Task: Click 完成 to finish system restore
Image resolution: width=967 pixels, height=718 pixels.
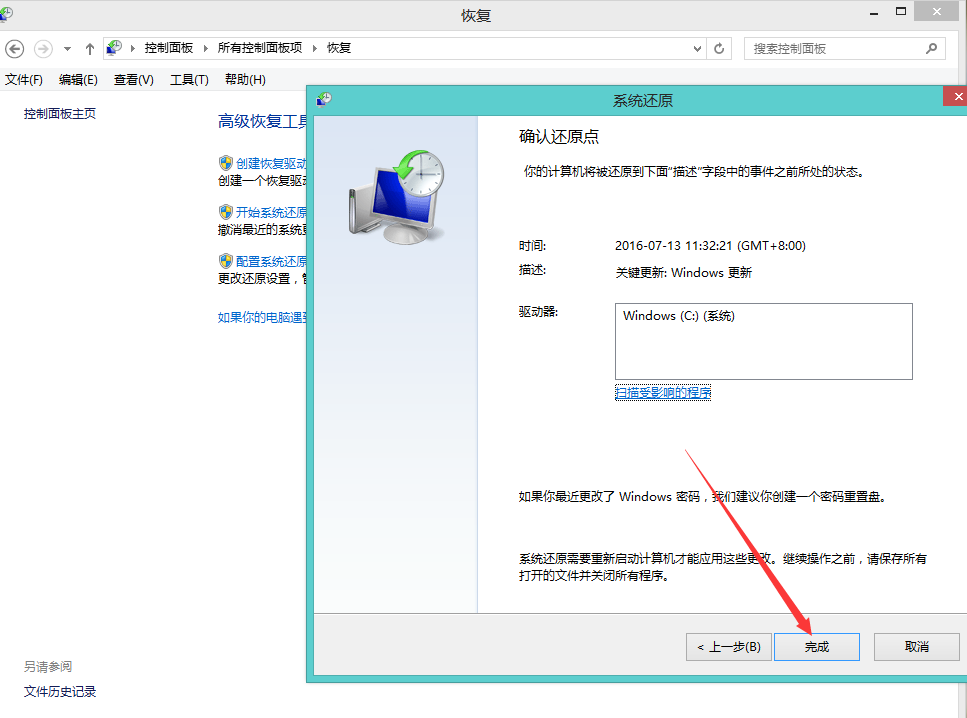Action: pos(817,646)
